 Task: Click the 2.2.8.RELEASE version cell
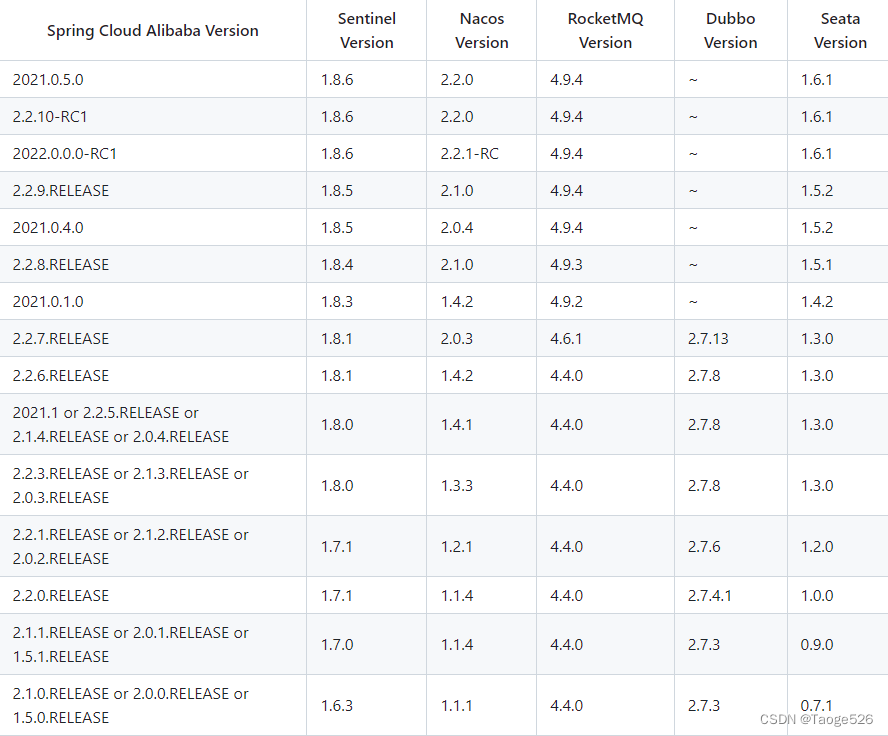(61, 265)
